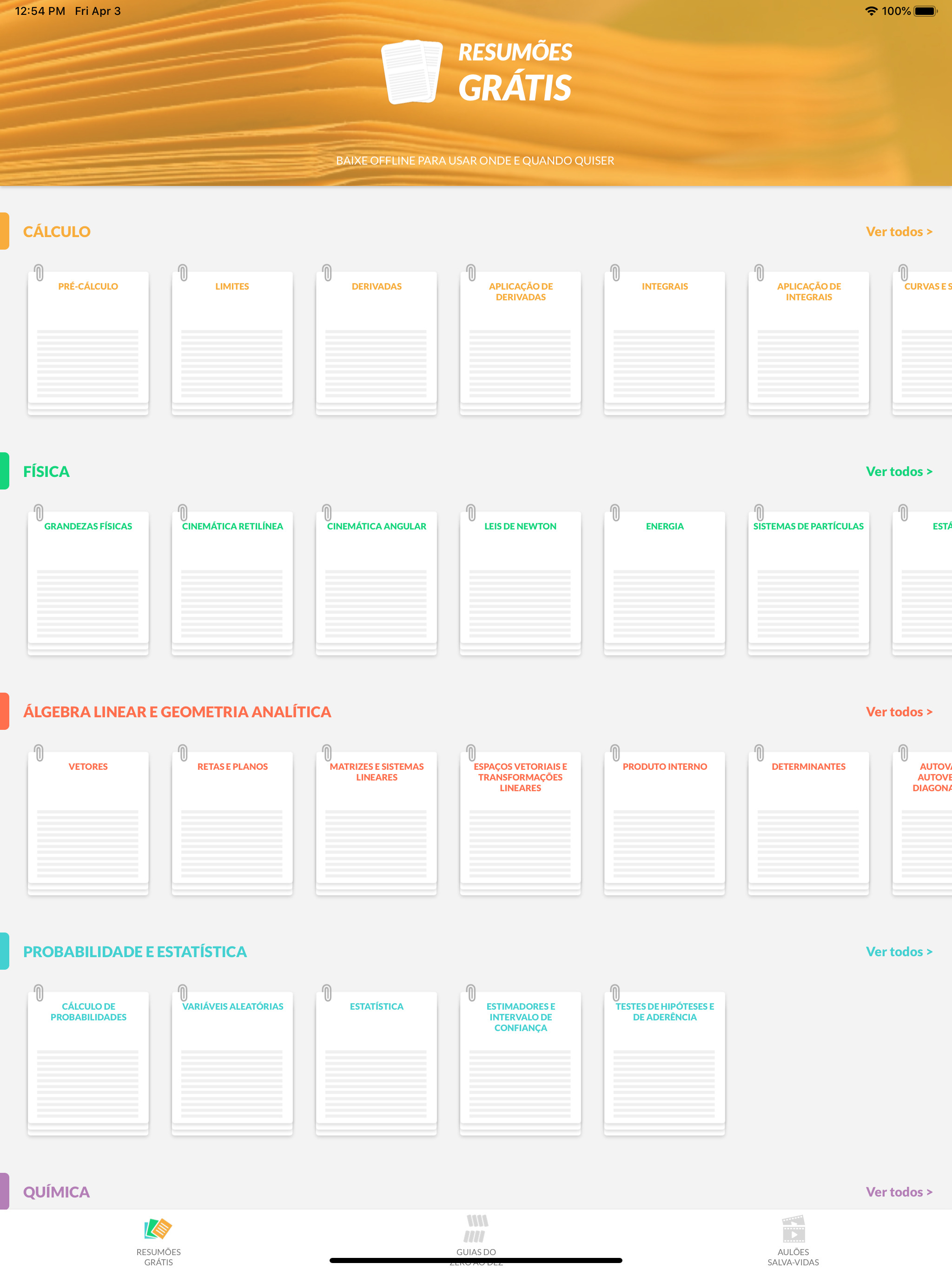This screenshot has height=1270, width=952.
Task: Tap the Resumões Grátis header documents icon
Action: point(412,72)
